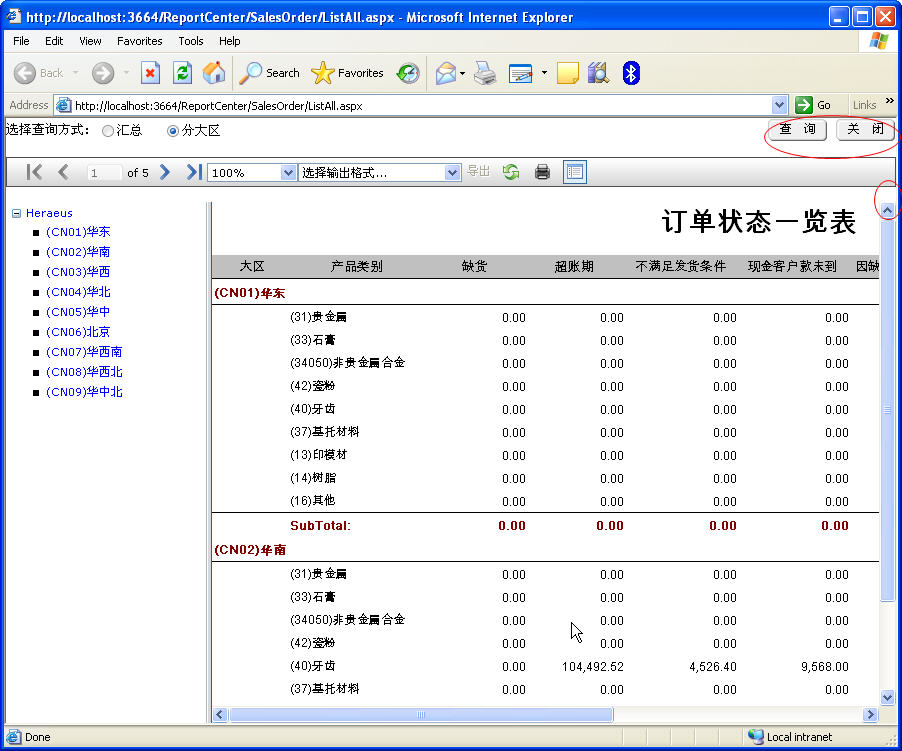Click the Mail envelope icon
The height and width of the screenshot is (751, 902).
(446, 73)
